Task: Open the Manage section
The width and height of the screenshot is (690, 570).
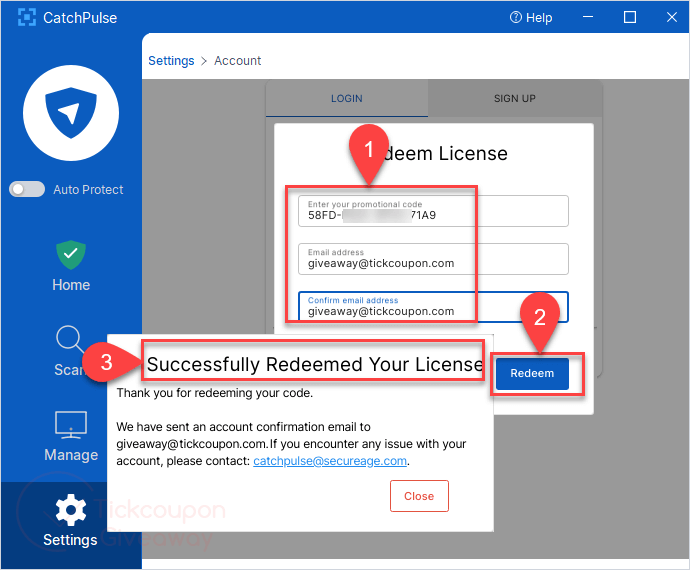Action: click(x=71, y=436)
